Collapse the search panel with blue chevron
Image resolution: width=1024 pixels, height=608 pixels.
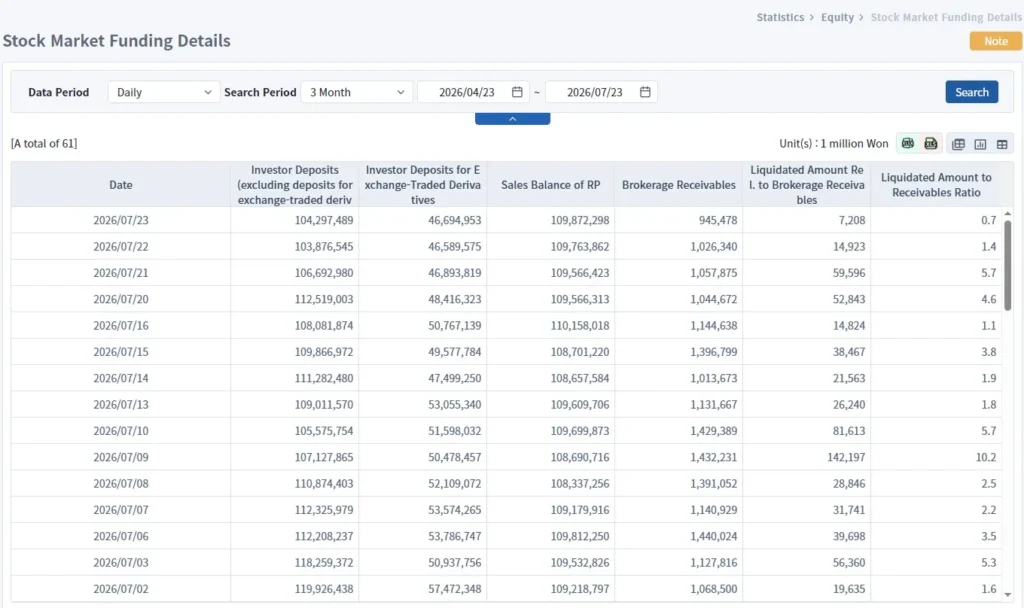(513, 119)
